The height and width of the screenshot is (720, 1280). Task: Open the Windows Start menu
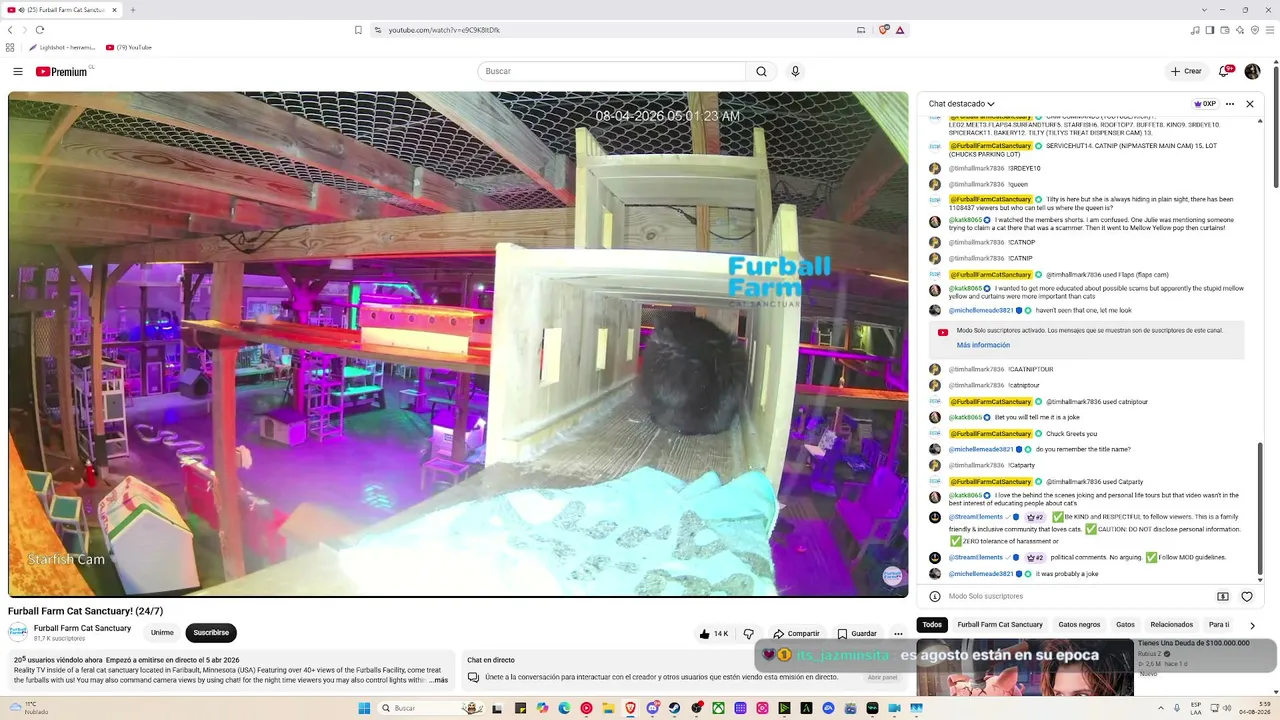point(364,708)
